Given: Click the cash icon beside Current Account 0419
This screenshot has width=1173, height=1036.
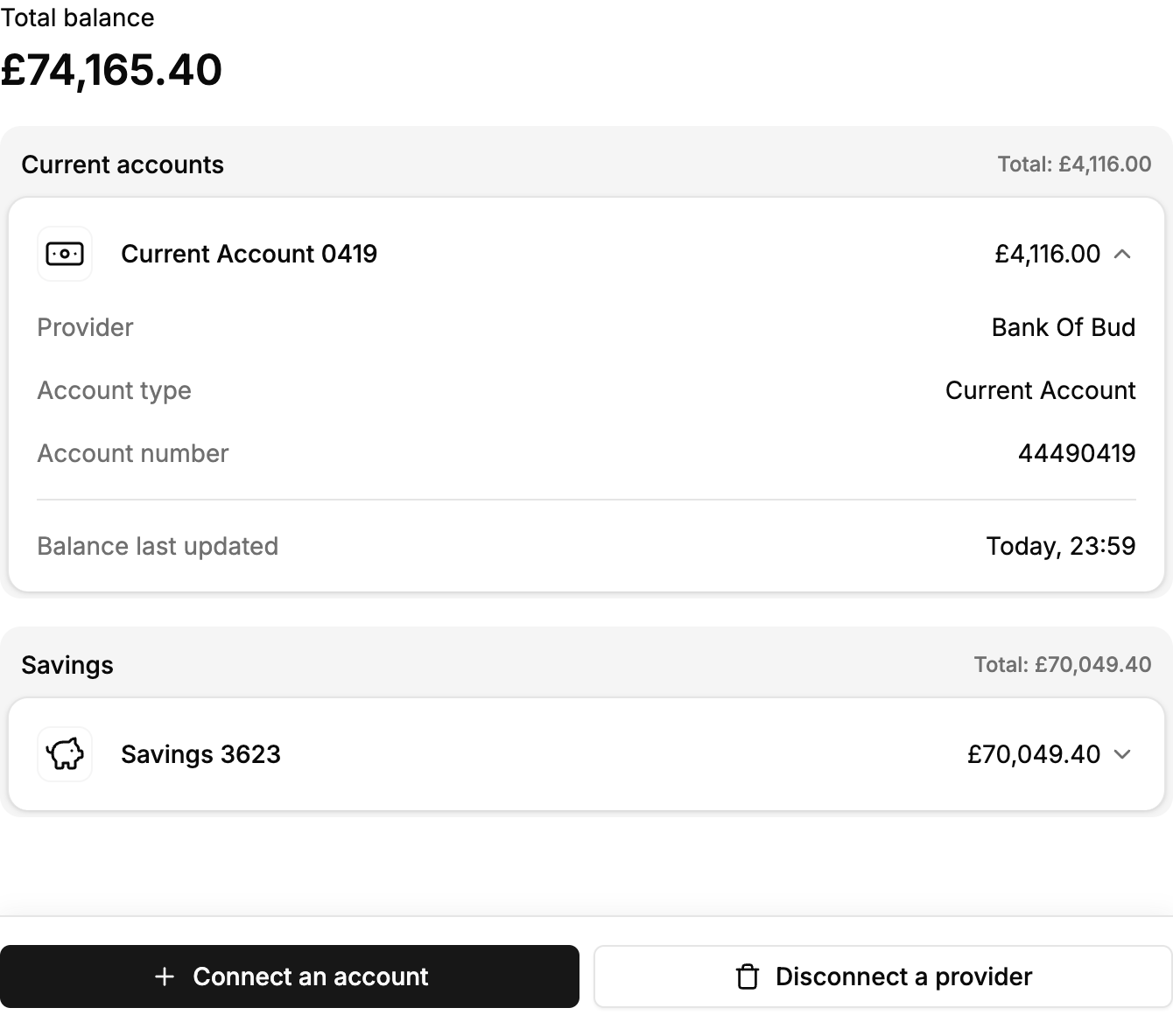Looking at the screenshot, I should point(65,255).
